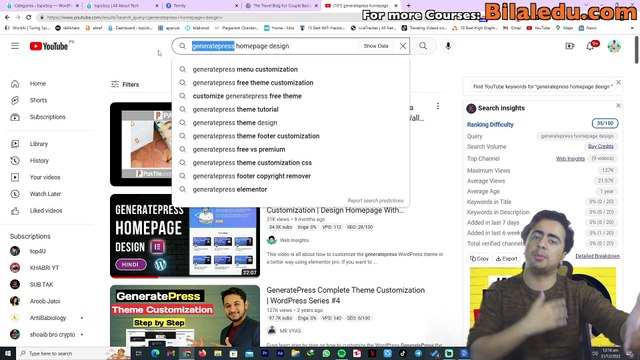The image size is (640, 360).
Task: Open the GeneratePress Homepage Design thumbnail
Action: tap(185, 236)
